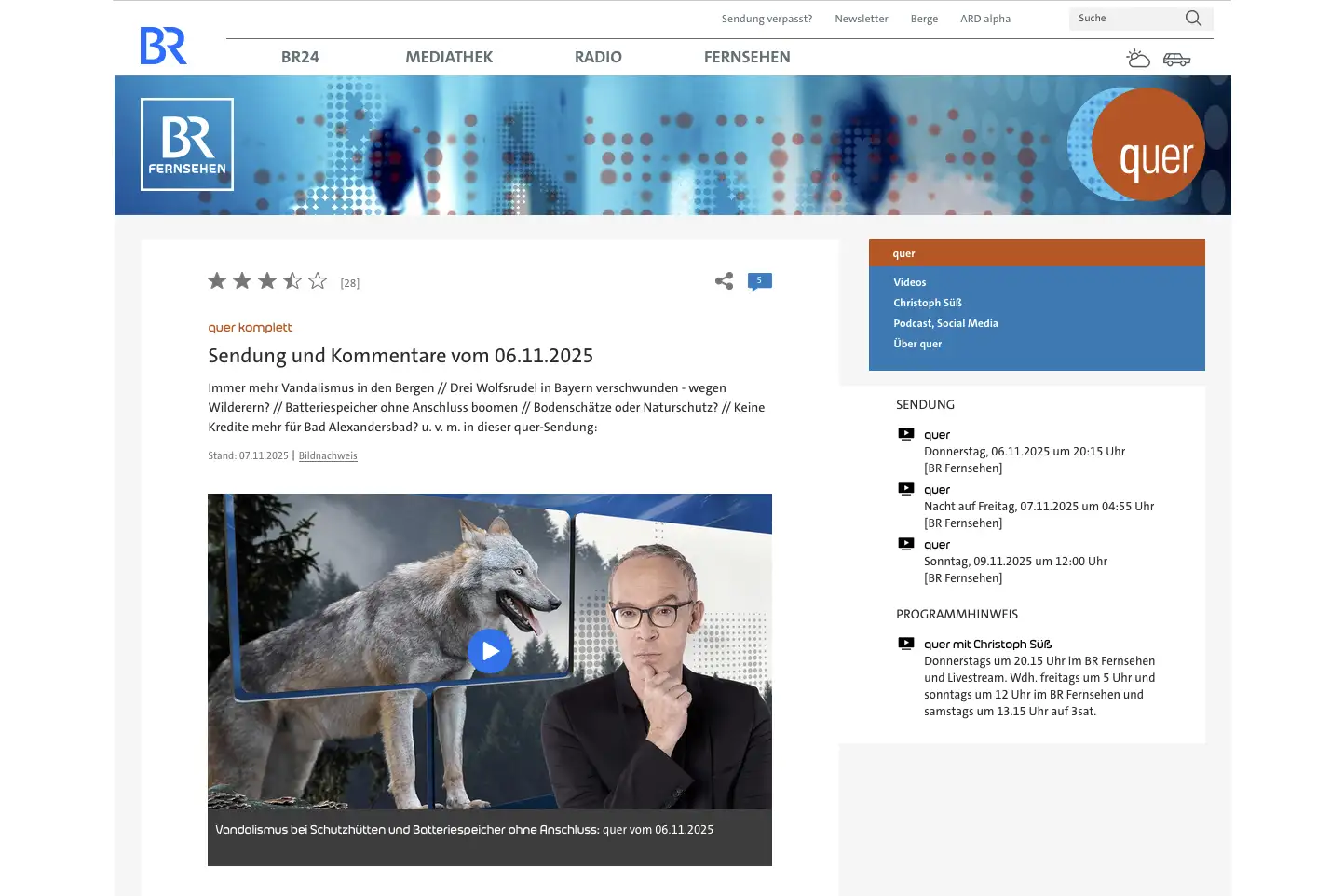The image size is (1344, 896).
Task: Check the weather via the weather icon
Action: point(1137,58)
